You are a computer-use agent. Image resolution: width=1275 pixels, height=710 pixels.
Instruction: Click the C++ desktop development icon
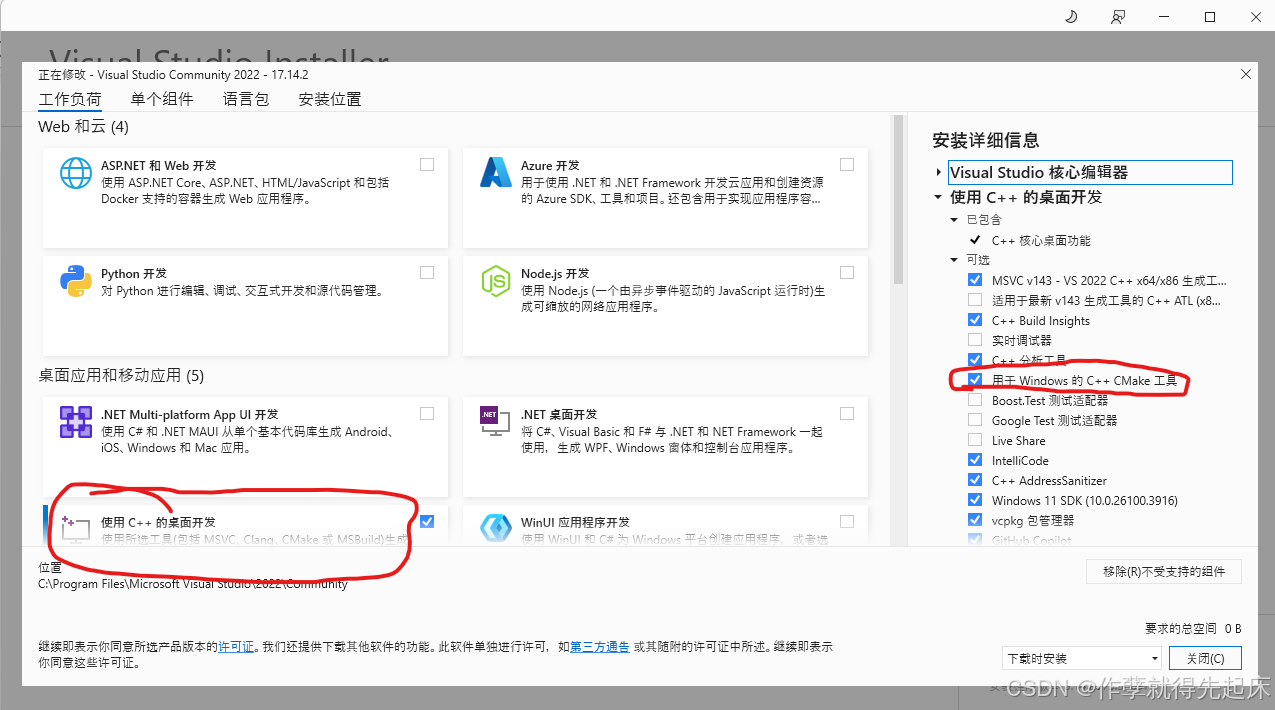[76, 528]
